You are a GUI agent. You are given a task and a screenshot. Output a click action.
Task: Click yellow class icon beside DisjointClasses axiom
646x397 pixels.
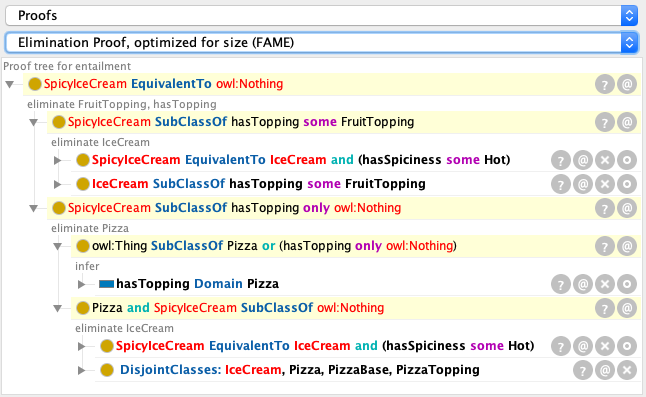pos(107,370)
